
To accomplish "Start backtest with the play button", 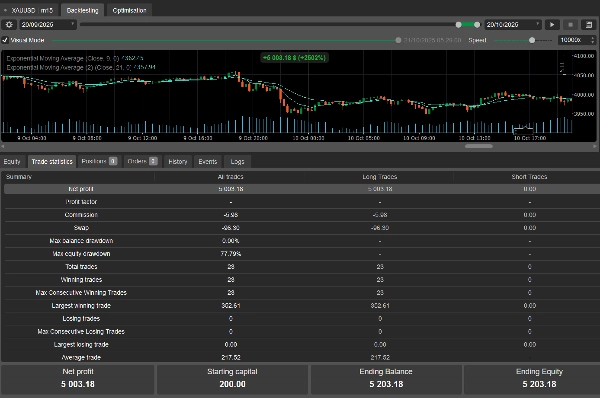I will coord(552,25).
